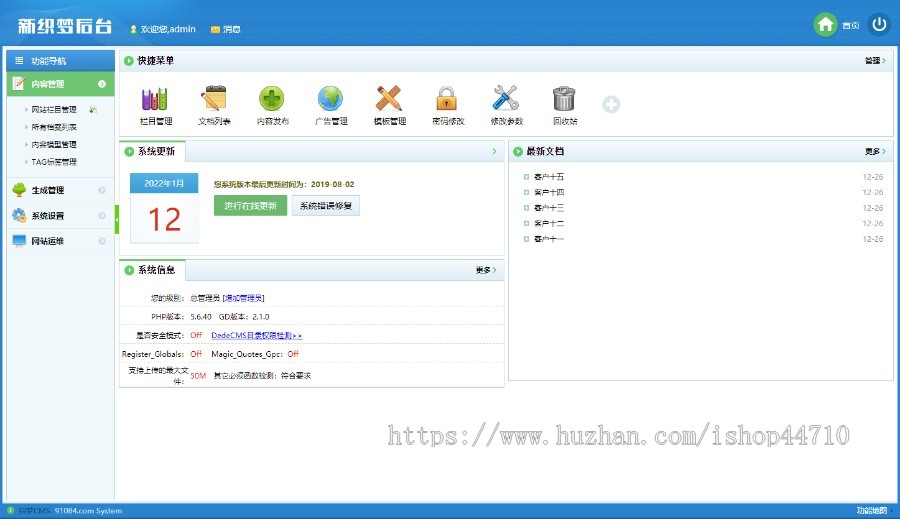Open document 客户十四
This screenshot has height=519, width=900.
(549, 192)
